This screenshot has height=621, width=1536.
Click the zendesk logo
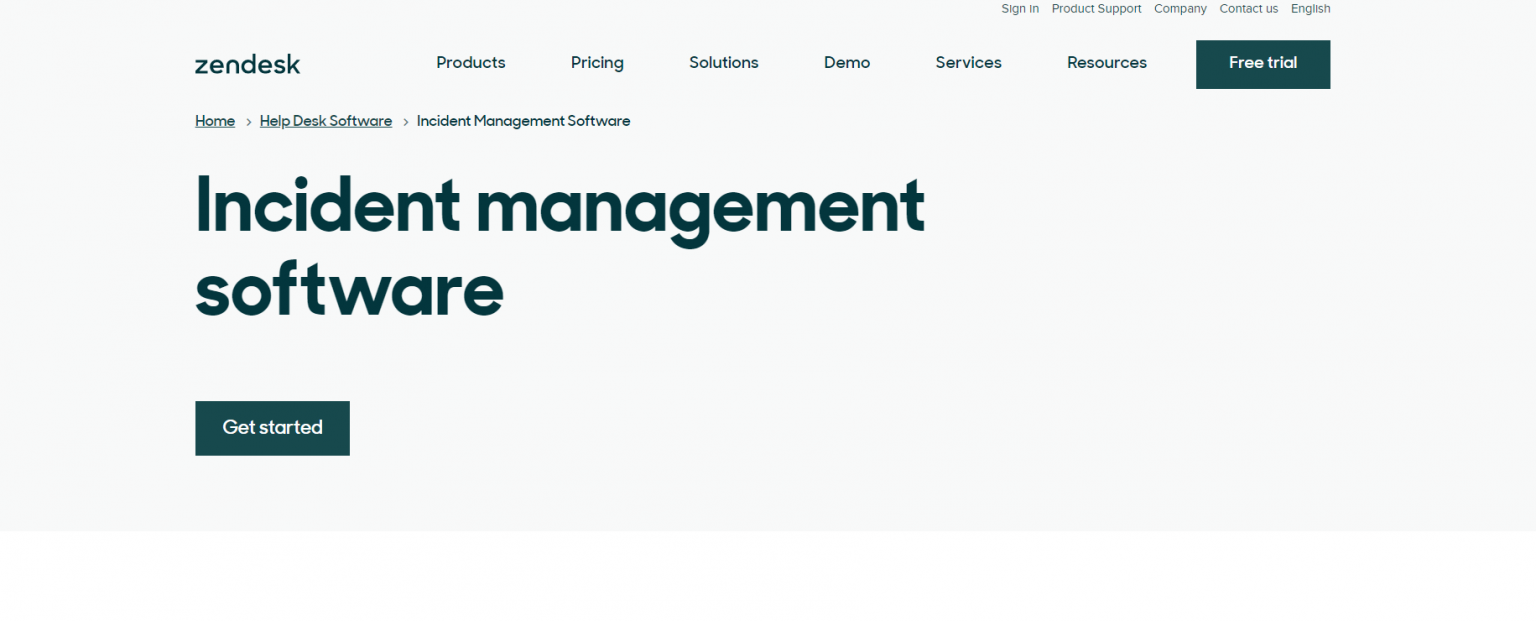click(x=246, y=63)
